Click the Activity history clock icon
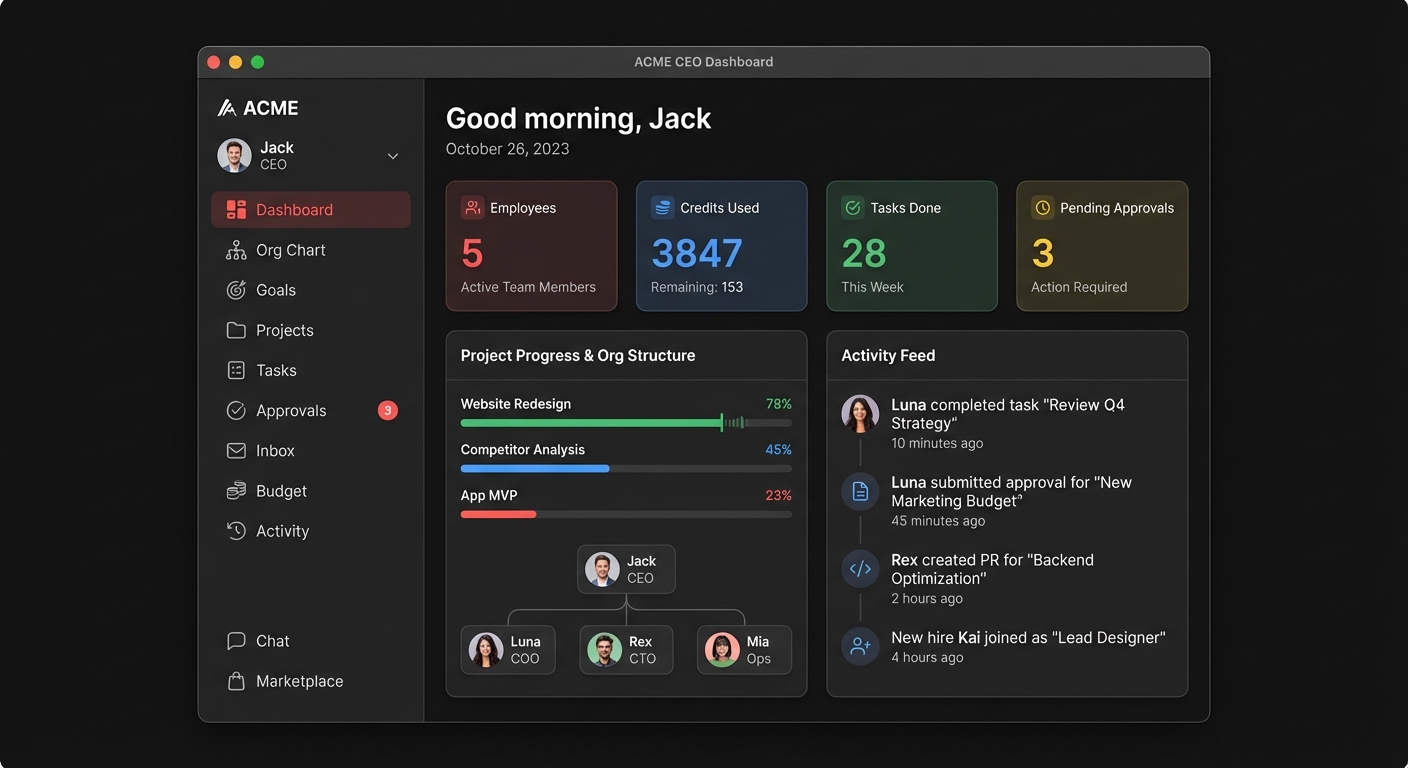 click(235, 530)
